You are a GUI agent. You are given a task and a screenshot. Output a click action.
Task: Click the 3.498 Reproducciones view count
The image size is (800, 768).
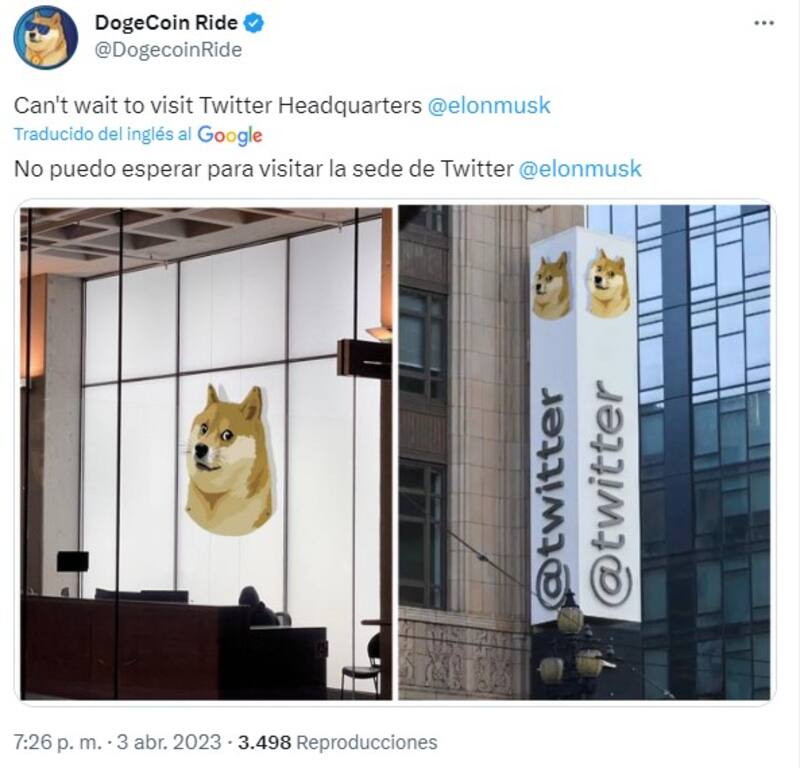click(337, 742)
